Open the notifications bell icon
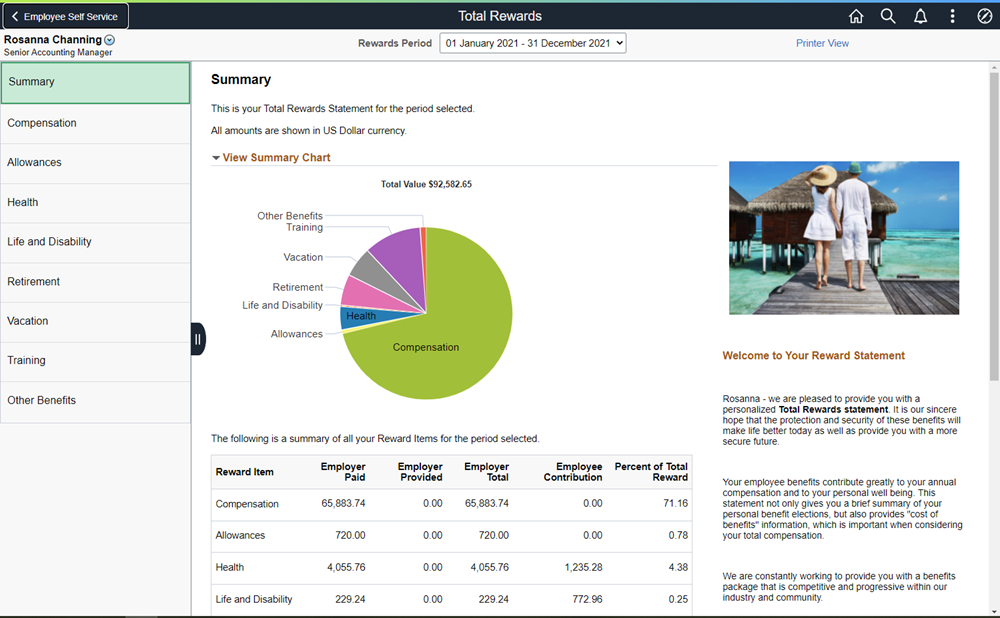The height and width of the screenshot is (618, 1000). click(x=920, y=17)
